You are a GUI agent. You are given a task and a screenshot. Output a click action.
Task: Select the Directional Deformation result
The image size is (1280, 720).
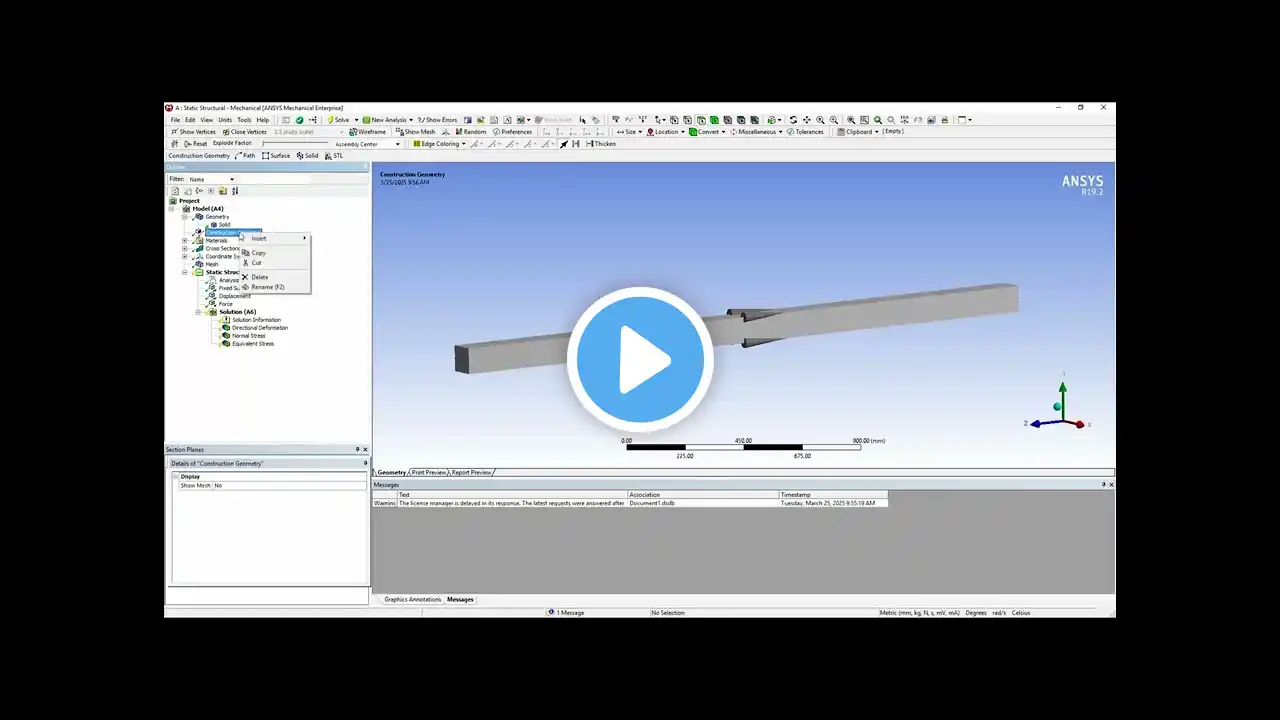click(x=260, y=328)
